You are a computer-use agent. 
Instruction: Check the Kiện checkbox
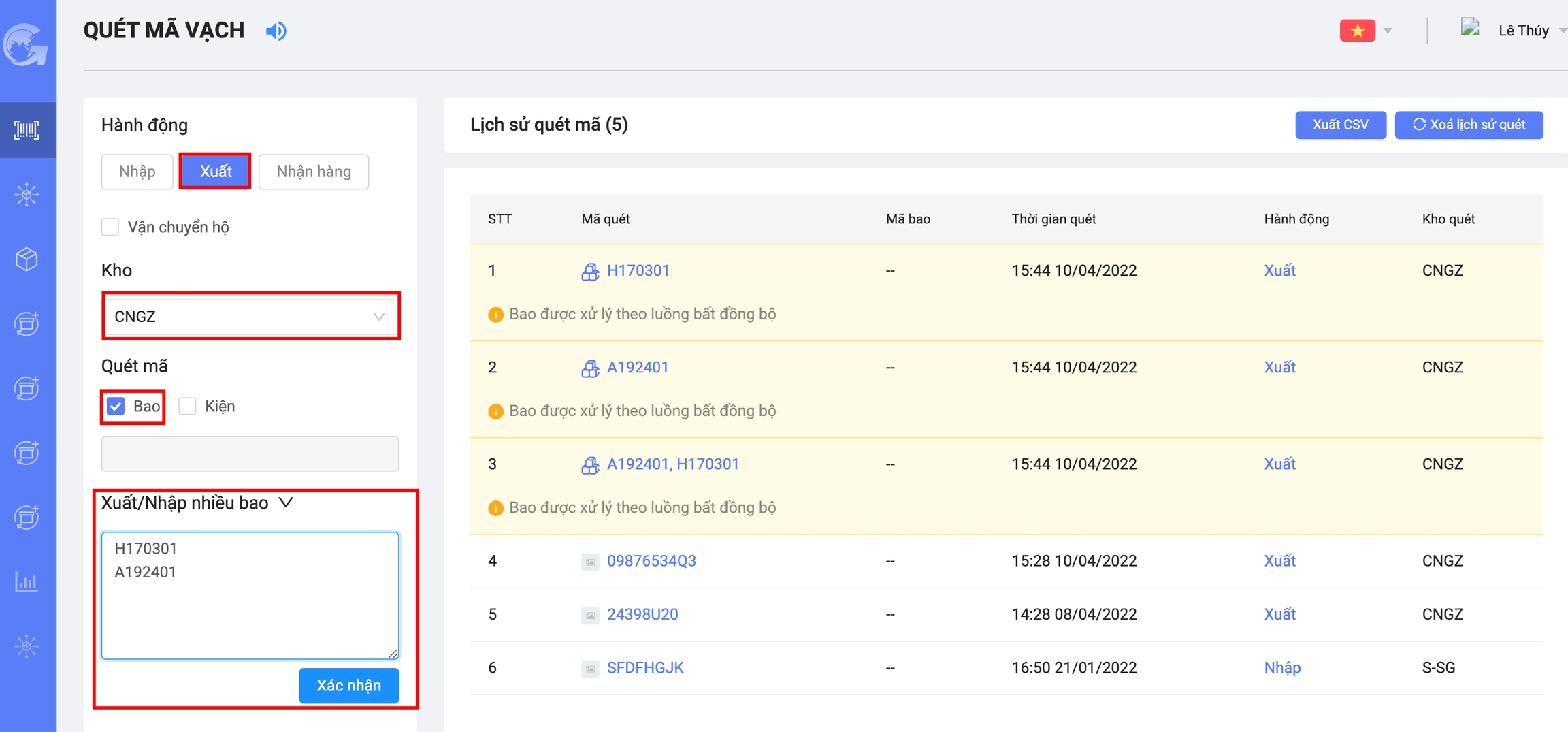[x=187, y=407]
